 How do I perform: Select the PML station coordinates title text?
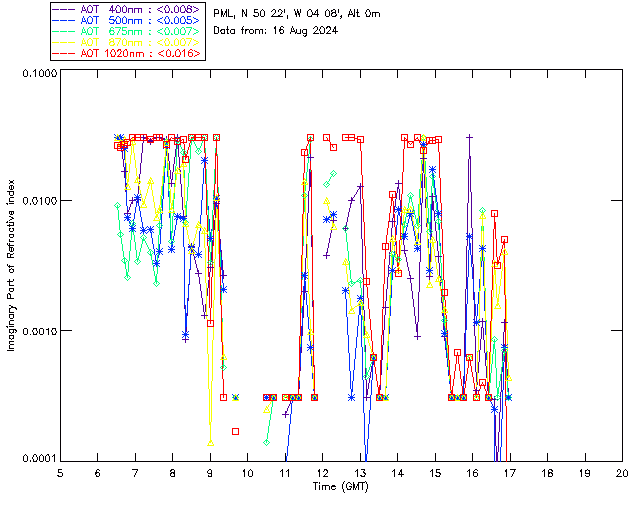297,14
